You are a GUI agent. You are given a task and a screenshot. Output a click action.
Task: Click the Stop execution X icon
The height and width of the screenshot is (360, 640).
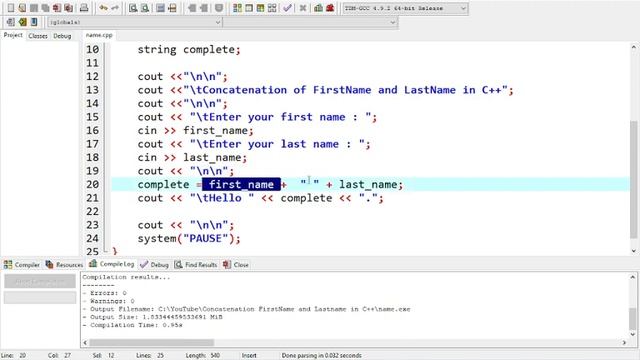[302, 8]
